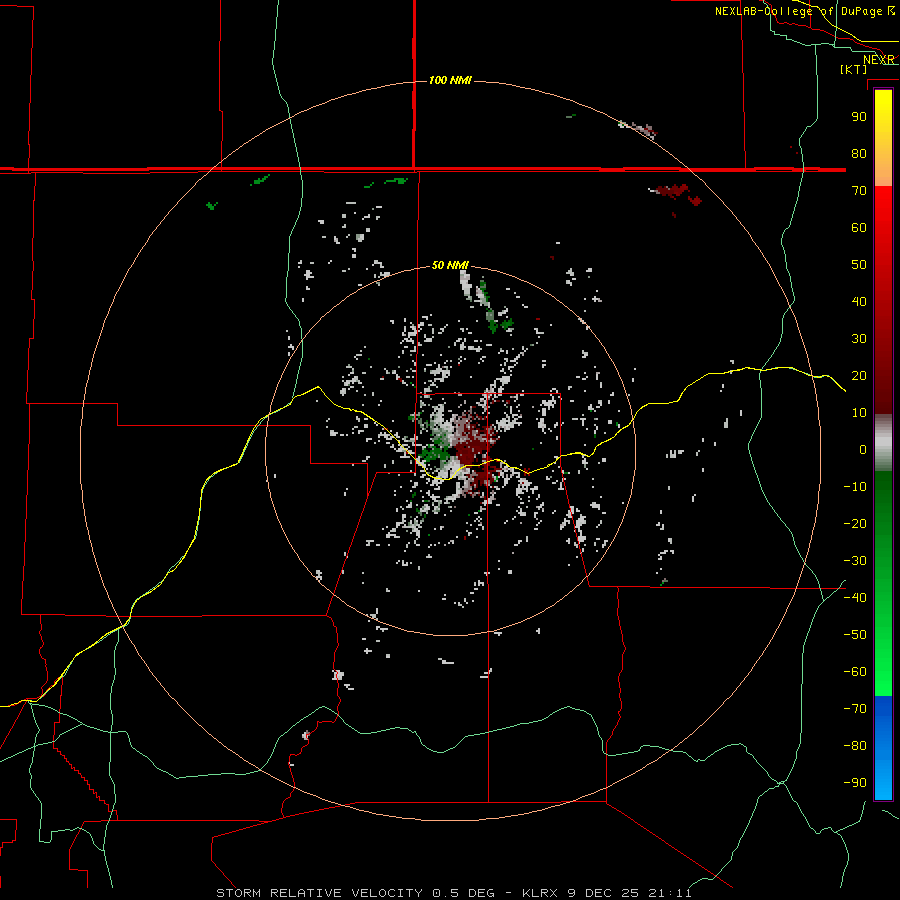Click the -60 value on velocity scale

pos(855,672)
